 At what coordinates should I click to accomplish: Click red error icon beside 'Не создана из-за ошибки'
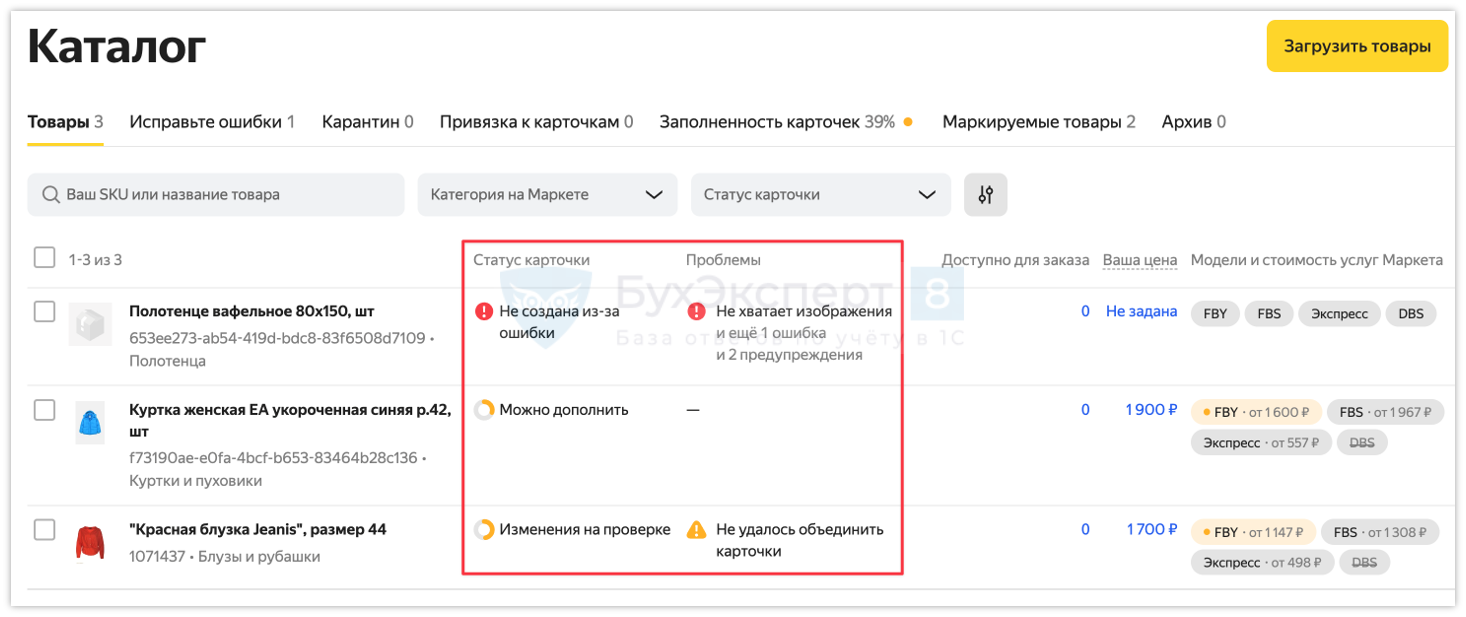[484, 312]
